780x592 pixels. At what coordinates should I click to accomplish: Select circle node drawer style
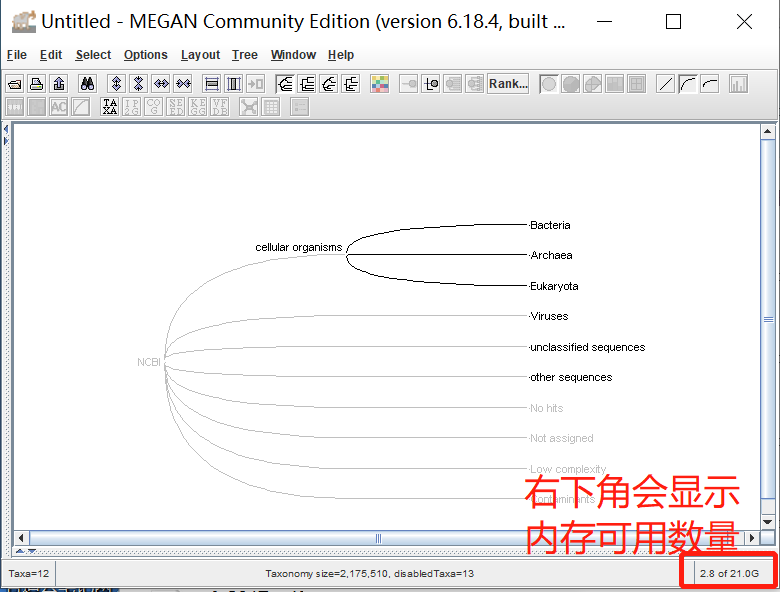[x=549, y=84]
